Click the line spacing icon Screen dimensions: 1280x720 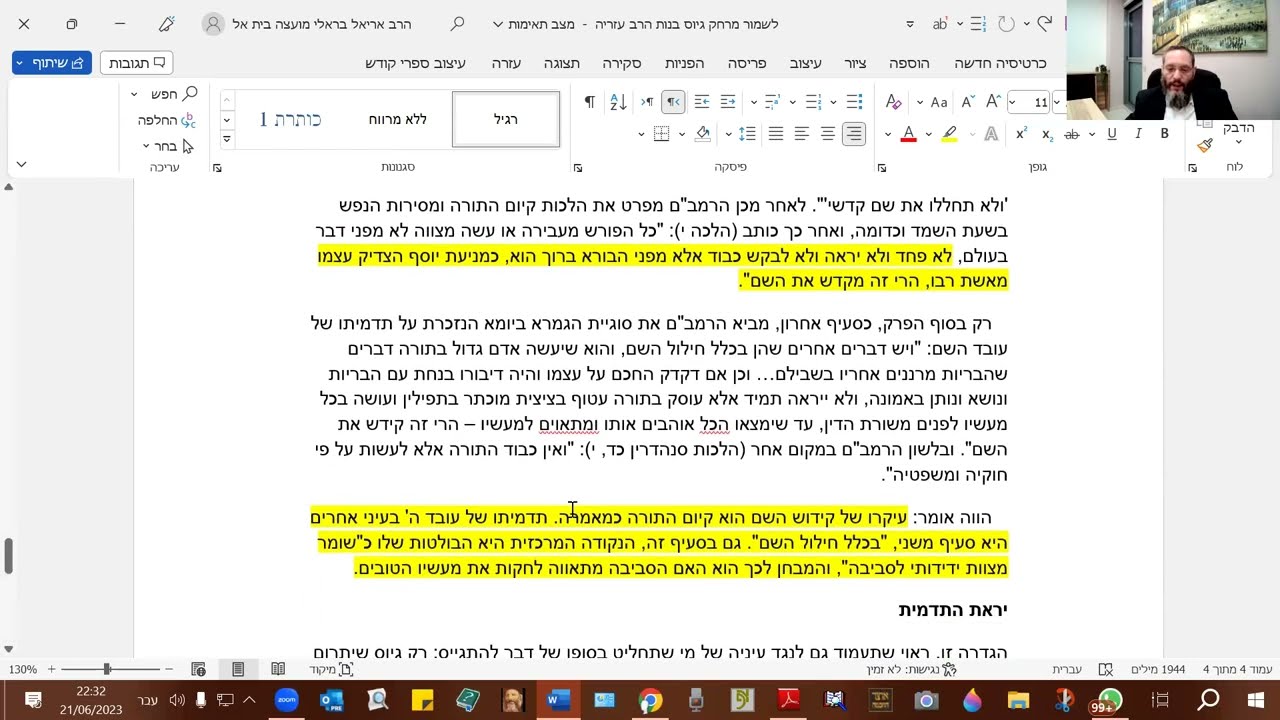[747, 134]
